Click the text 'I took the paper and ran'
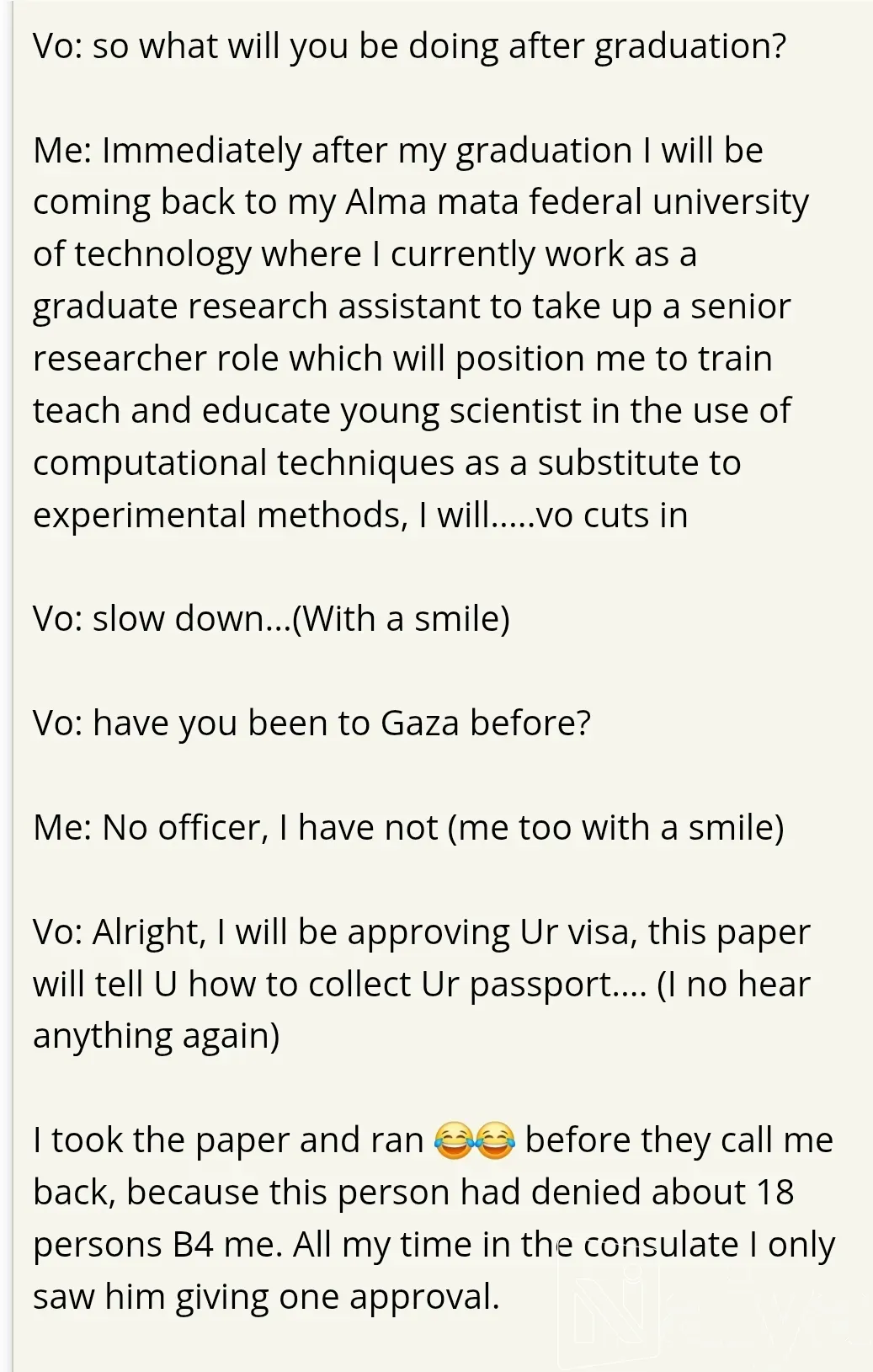This screenshot has height=1372, width=873. tap(228, 1141)
